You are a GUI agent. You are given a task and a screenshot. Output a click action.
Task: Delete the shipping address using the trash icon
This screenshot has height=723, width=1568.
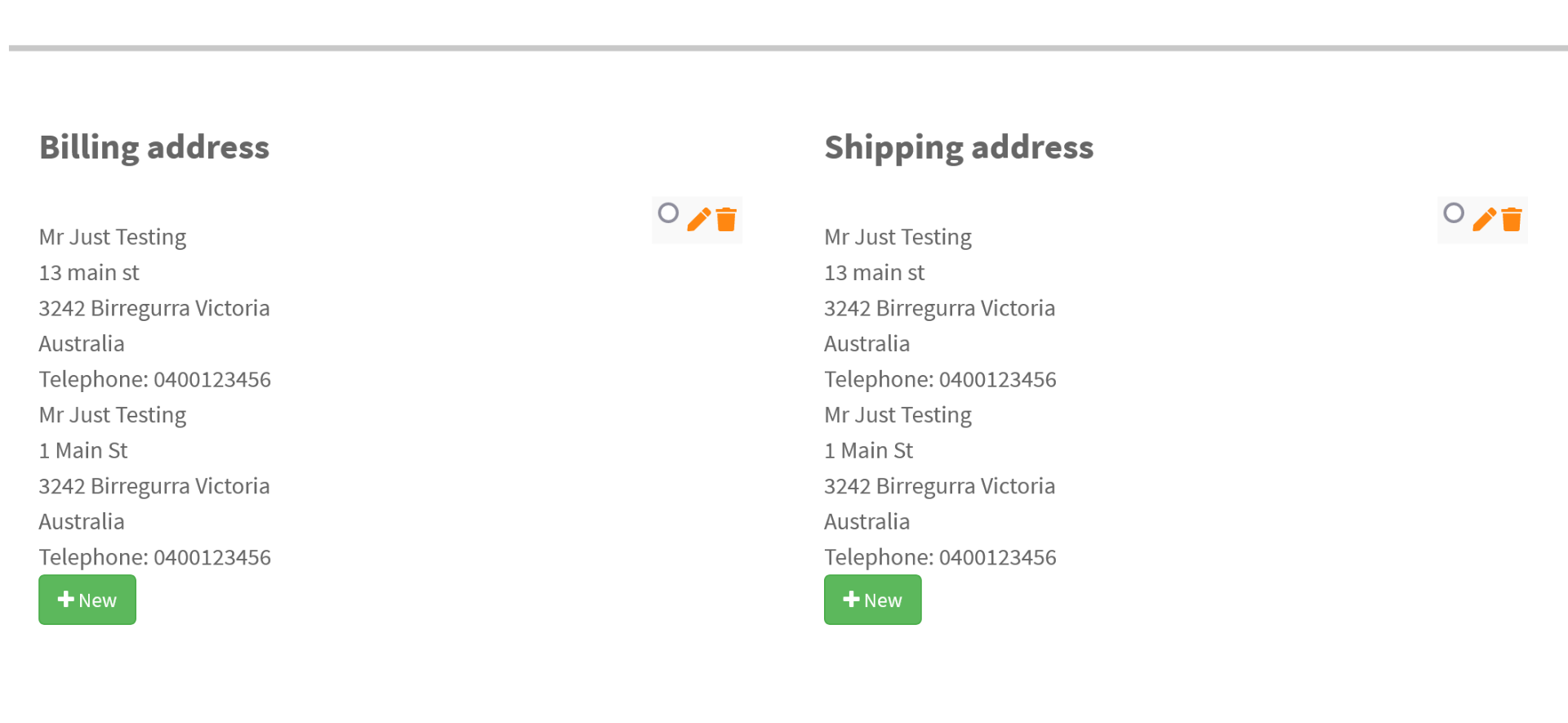1512,220
